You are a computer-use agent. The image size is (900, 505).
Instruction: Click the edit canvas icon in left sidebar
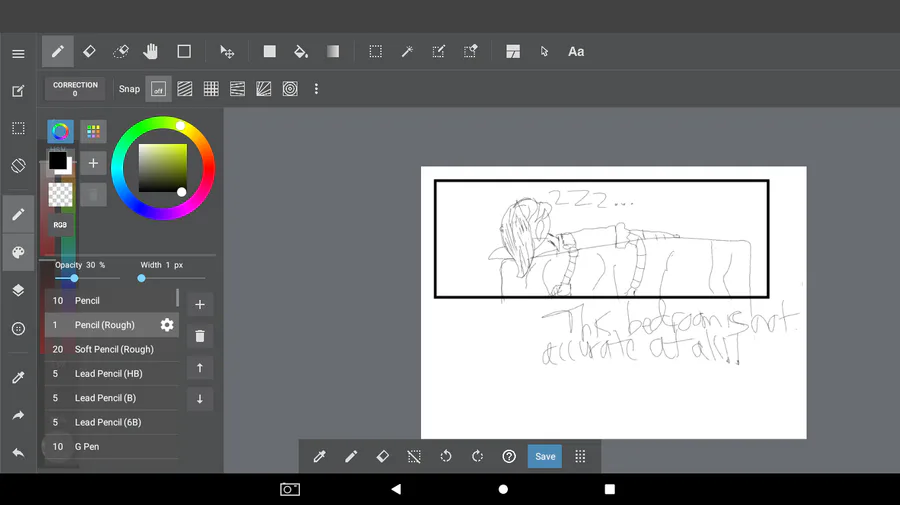coord(18,91)
